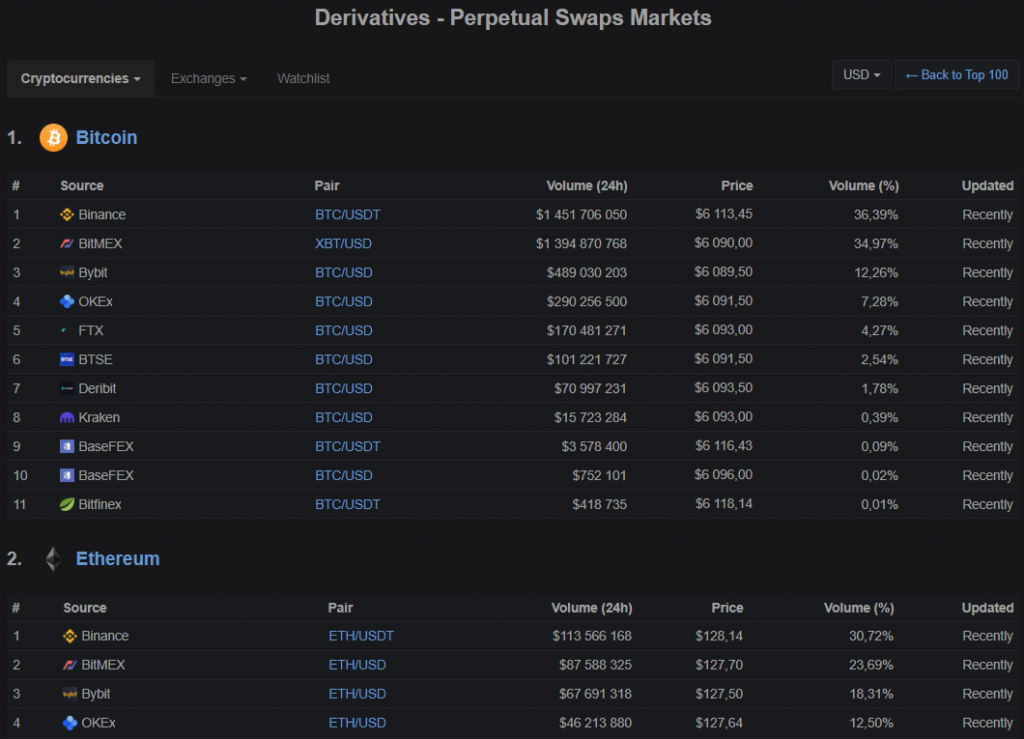This screenshot has height=739, width=1024.
Task: Click the Back to Top 100 button
Action: [x=956, y=74]
